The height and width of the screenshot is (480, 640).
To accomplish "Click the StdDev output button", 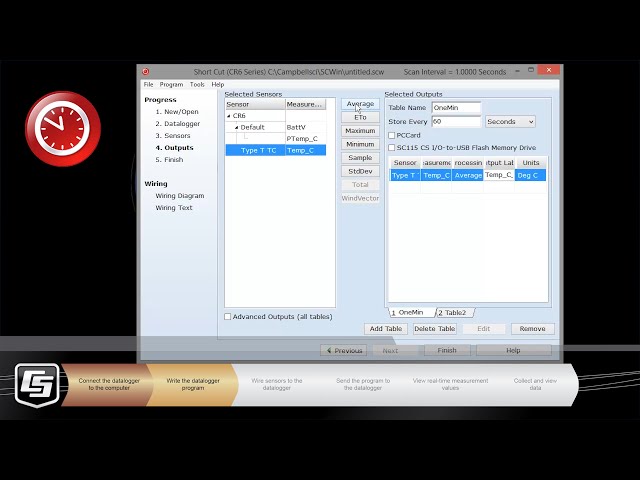I will (360, 171).
